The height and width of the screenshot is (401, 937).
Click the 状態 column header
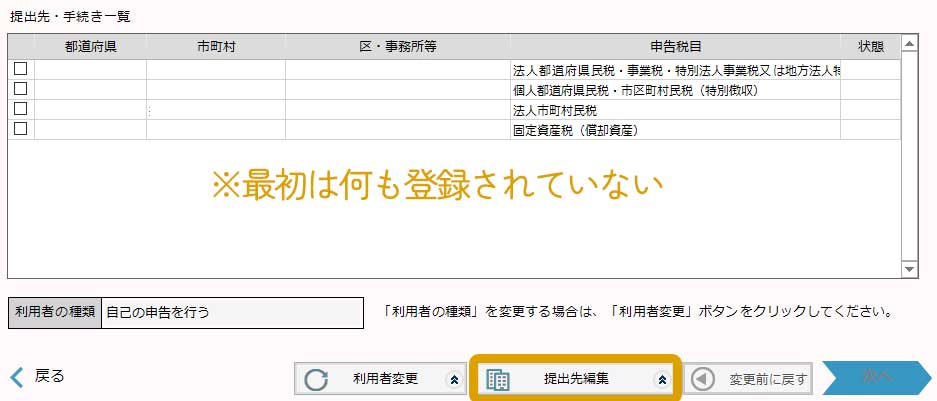click(870, 47)
